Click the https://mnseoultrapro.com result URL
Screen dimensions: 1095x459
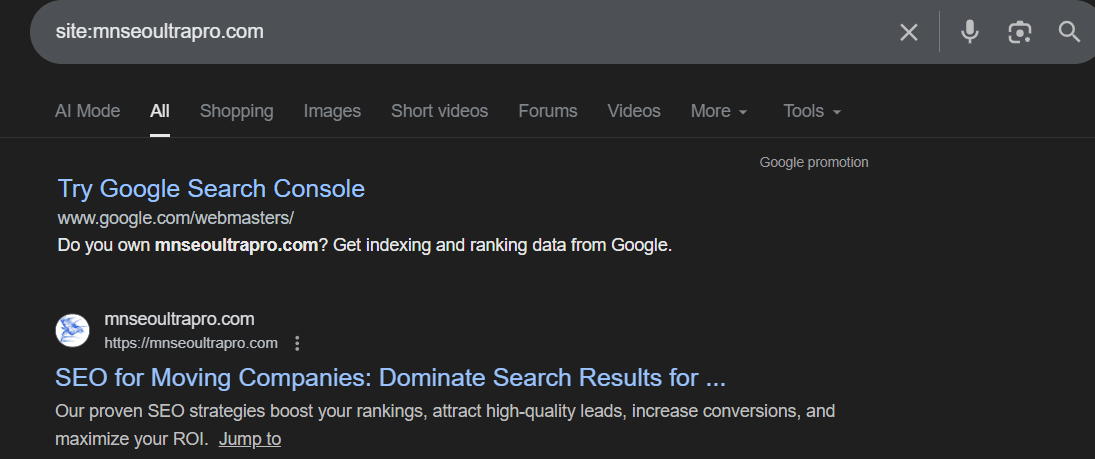tap(191, 343)
